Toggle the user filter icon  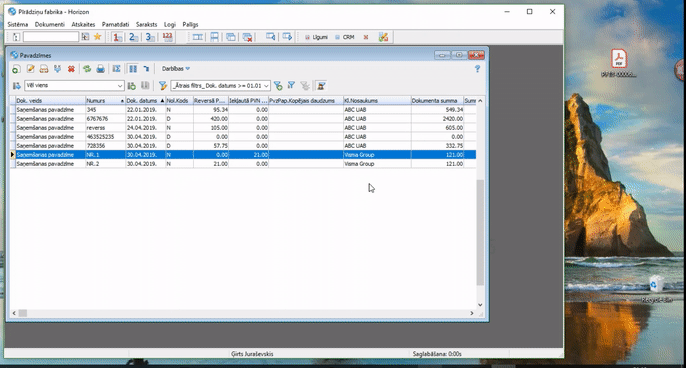(x=321, y=86)
